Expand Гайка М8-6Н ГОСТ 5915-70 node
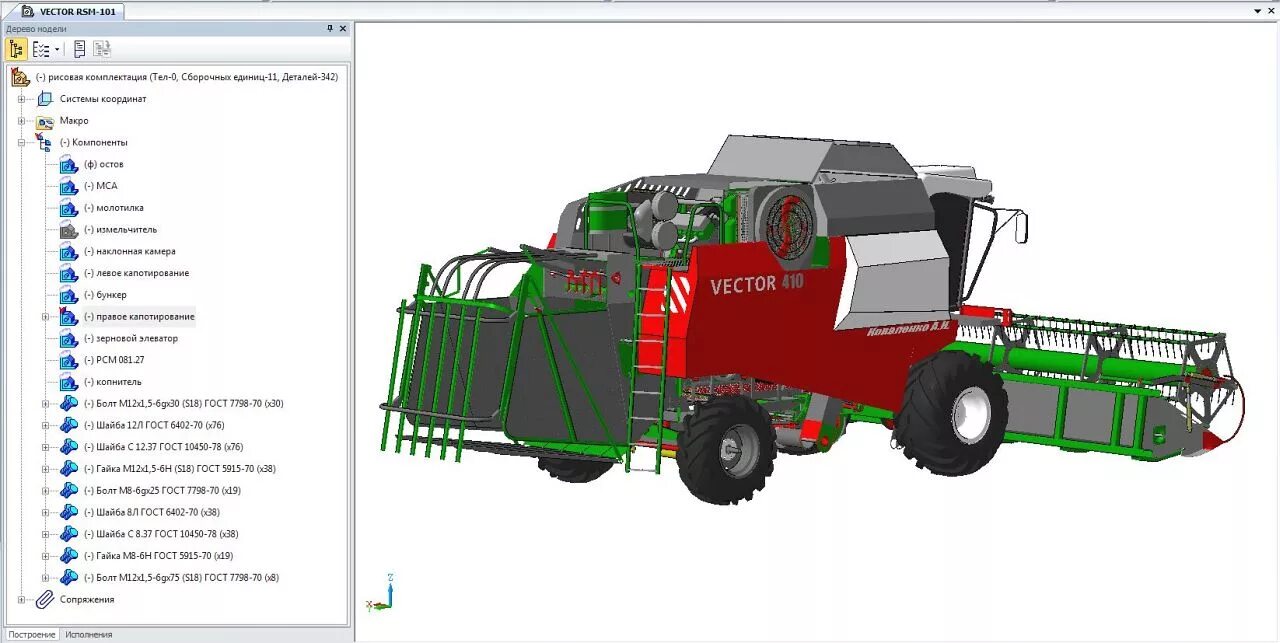Image resolution: width=1280 pixels, height=643 pixels. [45, 556]
